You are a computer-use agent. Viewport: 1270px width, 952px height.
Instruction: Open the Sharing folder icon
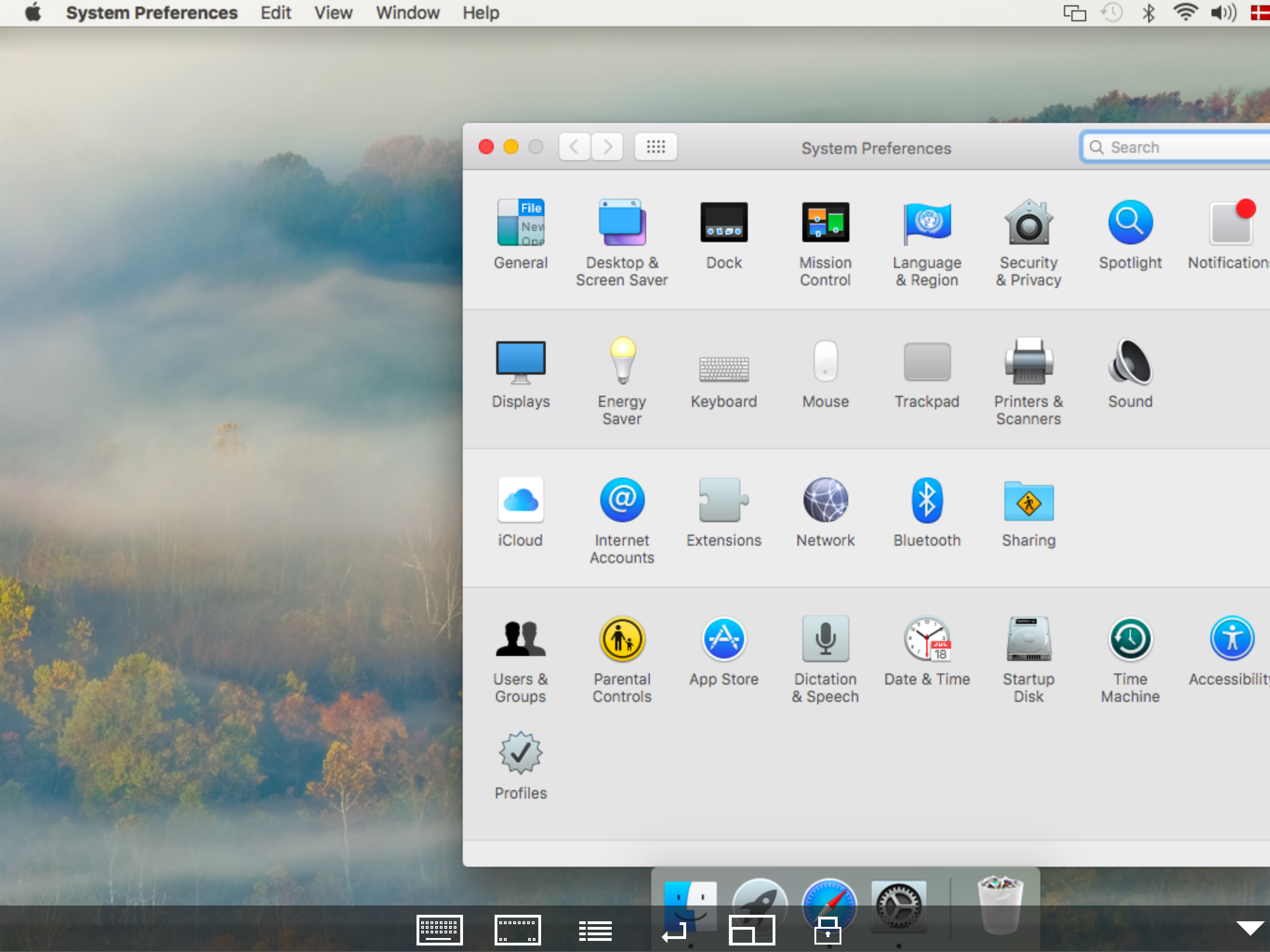pos(1028,501)
